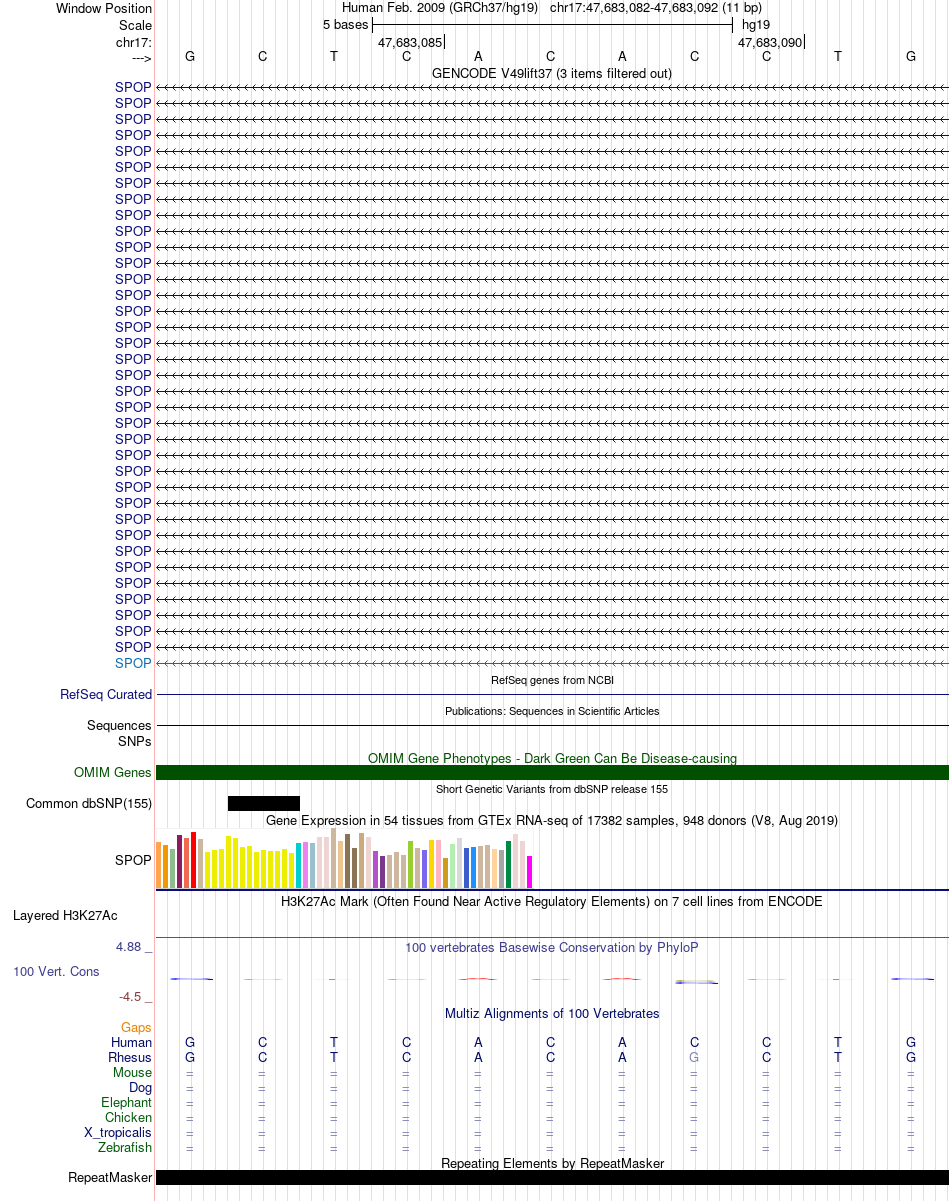The image size is (950, 1201).
Task: Open '100 vertebrates Basewise Conservation by PhyloP' title
Action: tap(552, 947)
